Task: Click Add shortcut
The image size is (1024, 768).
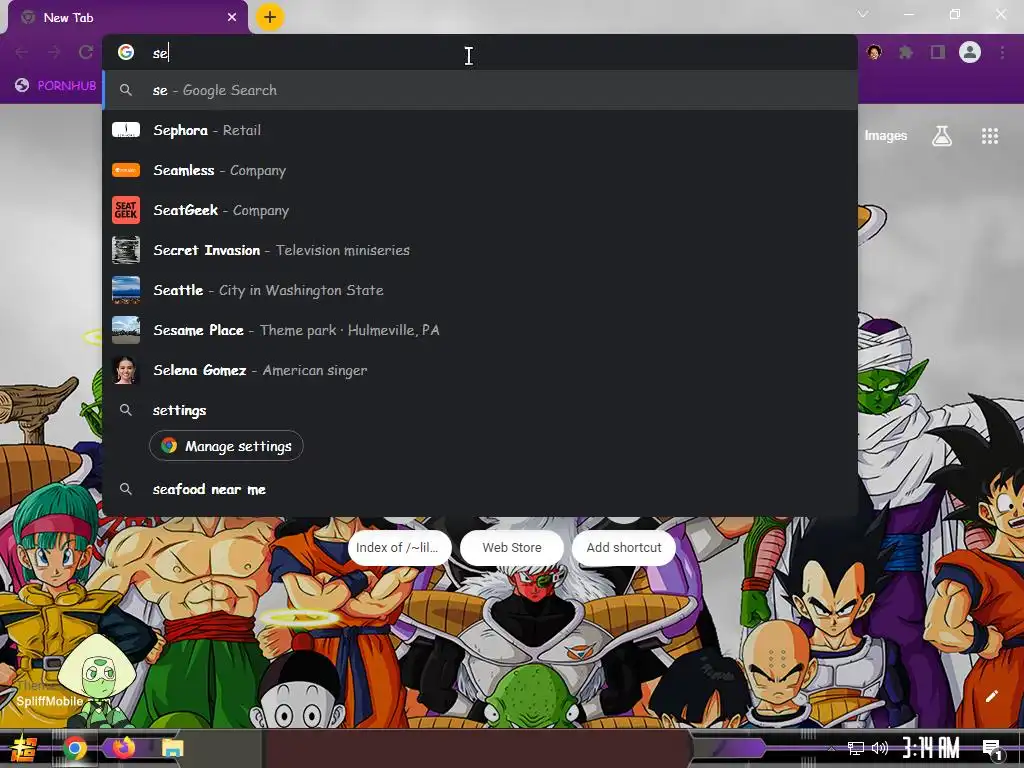Action: 624,547
